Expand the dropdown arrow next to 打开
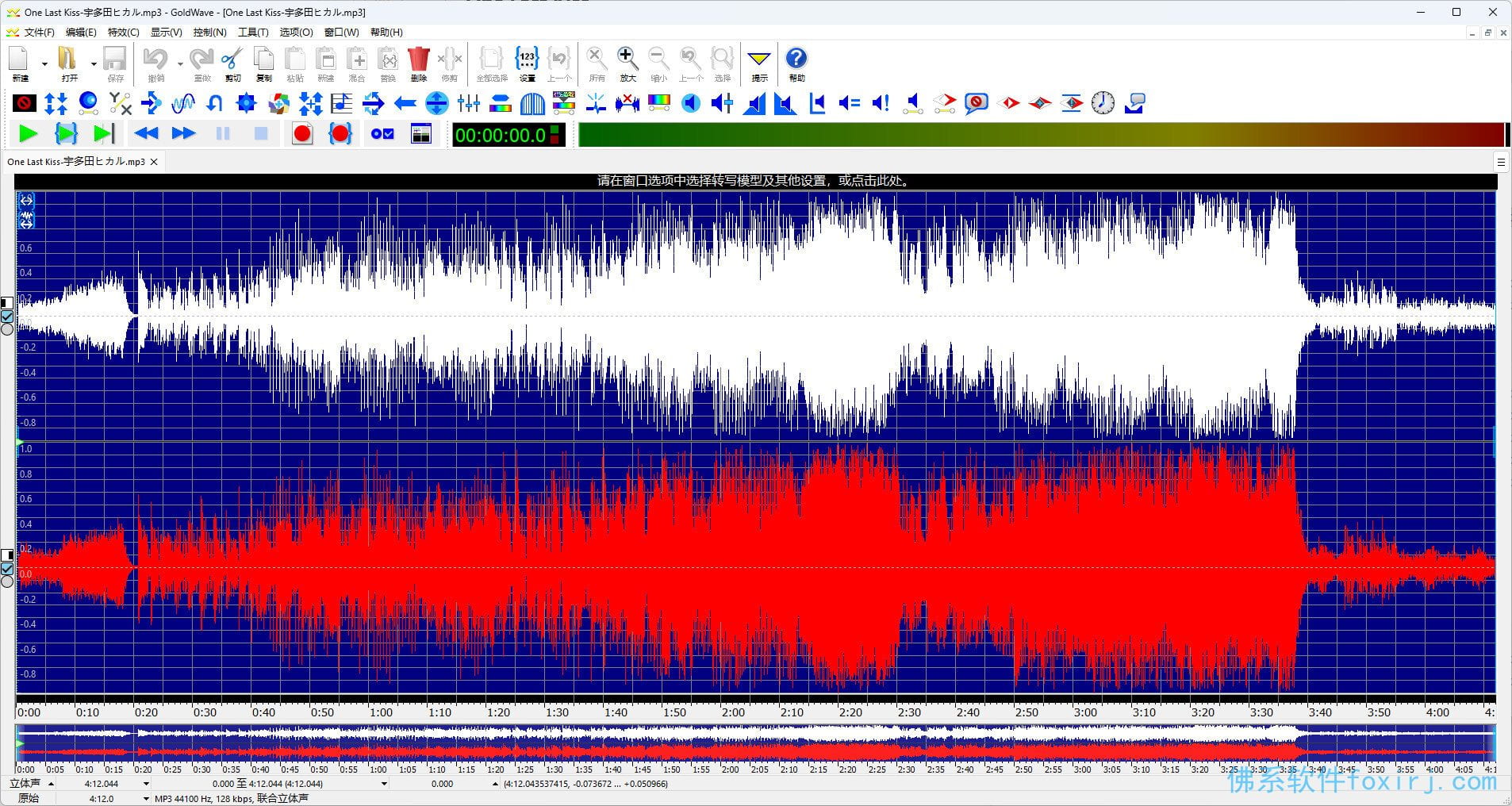The height and width of the screenshot is (806, 1512). (x=94, y=63)
